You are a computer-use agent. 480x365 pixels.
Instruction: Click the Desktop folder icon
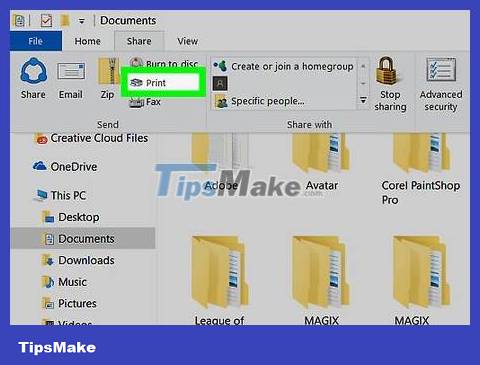click(48, 217)
